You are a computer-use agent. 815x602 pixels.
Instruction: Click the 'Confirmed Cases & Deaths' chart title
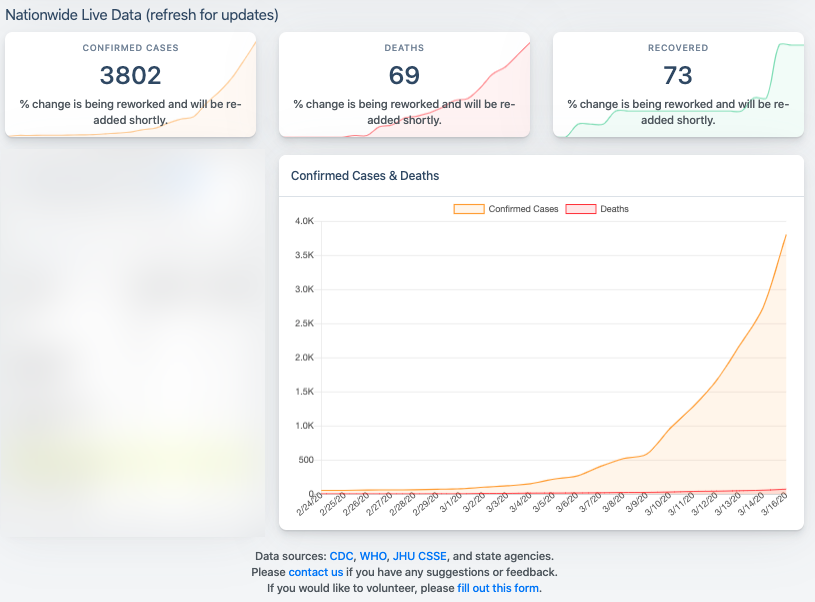364,176
